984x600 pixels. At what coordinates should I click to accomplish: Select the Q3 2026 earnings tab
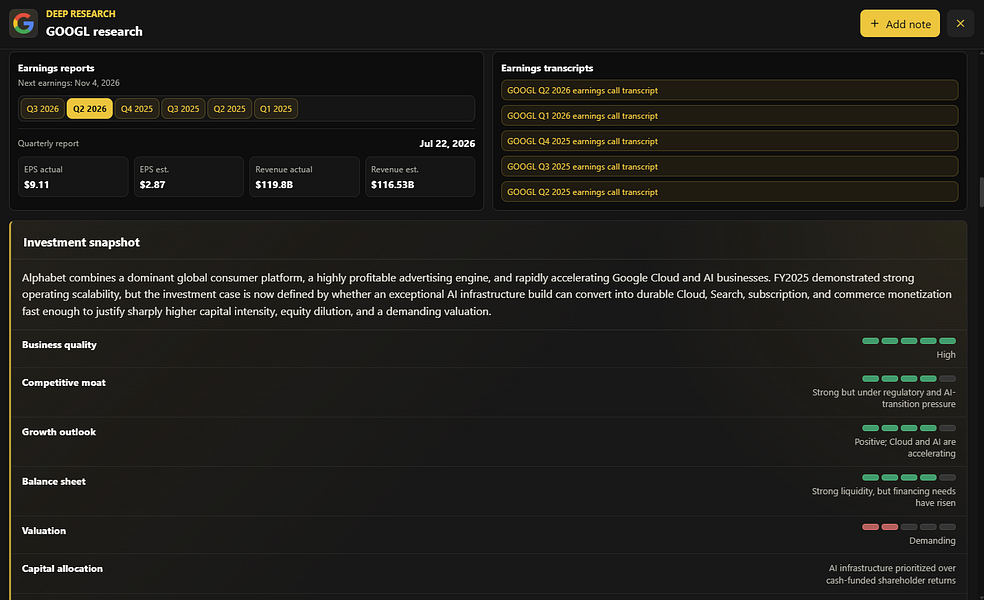coord(43,109)
